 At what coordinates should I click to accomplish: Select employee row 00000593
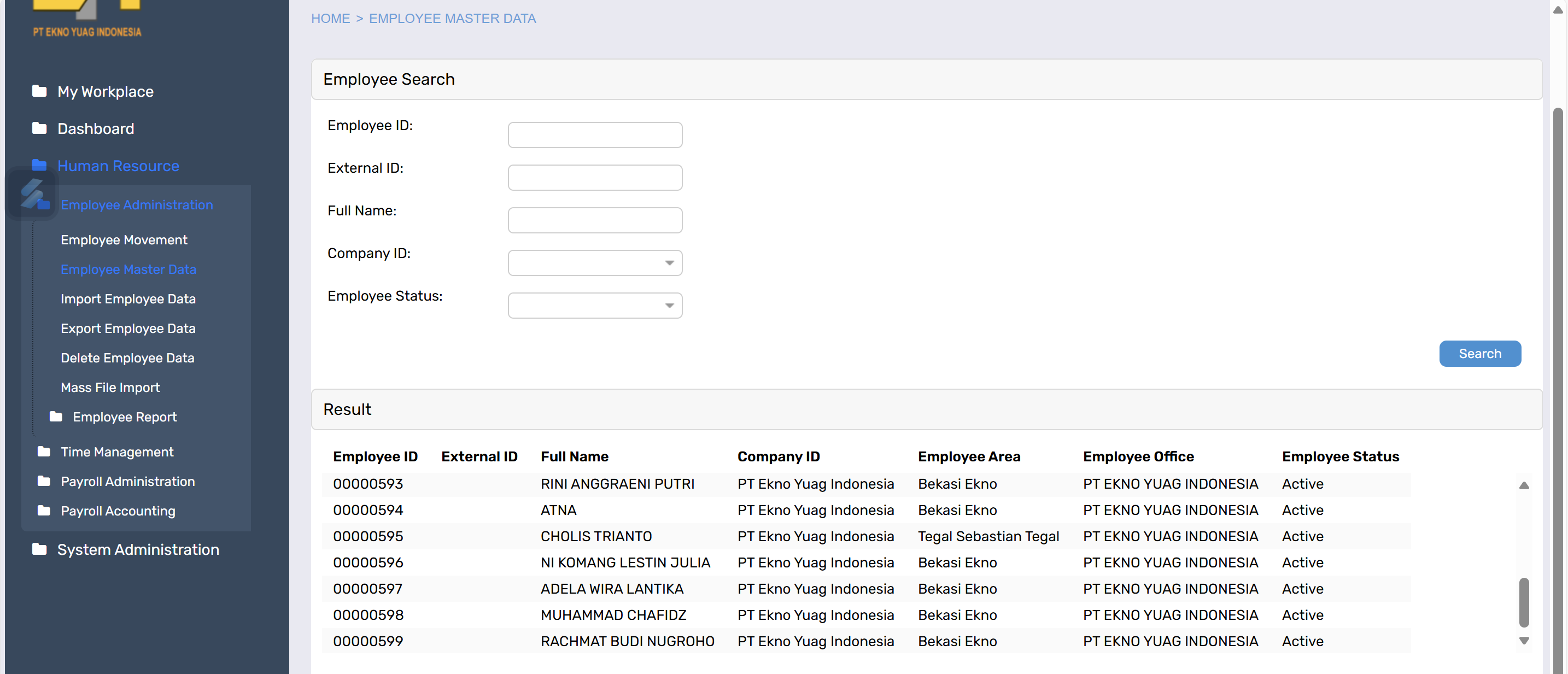click(x=866, y=484)
